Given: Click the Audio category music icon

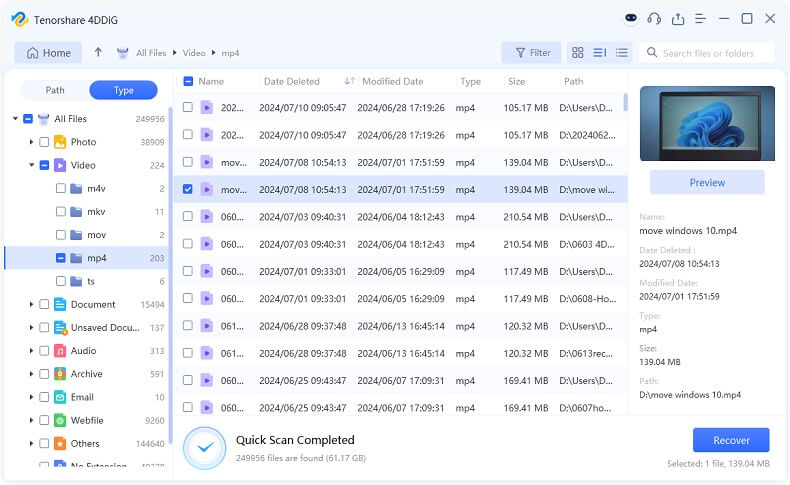Looking at the screenshot, I should pyautogui.click(x=60, y=351).
